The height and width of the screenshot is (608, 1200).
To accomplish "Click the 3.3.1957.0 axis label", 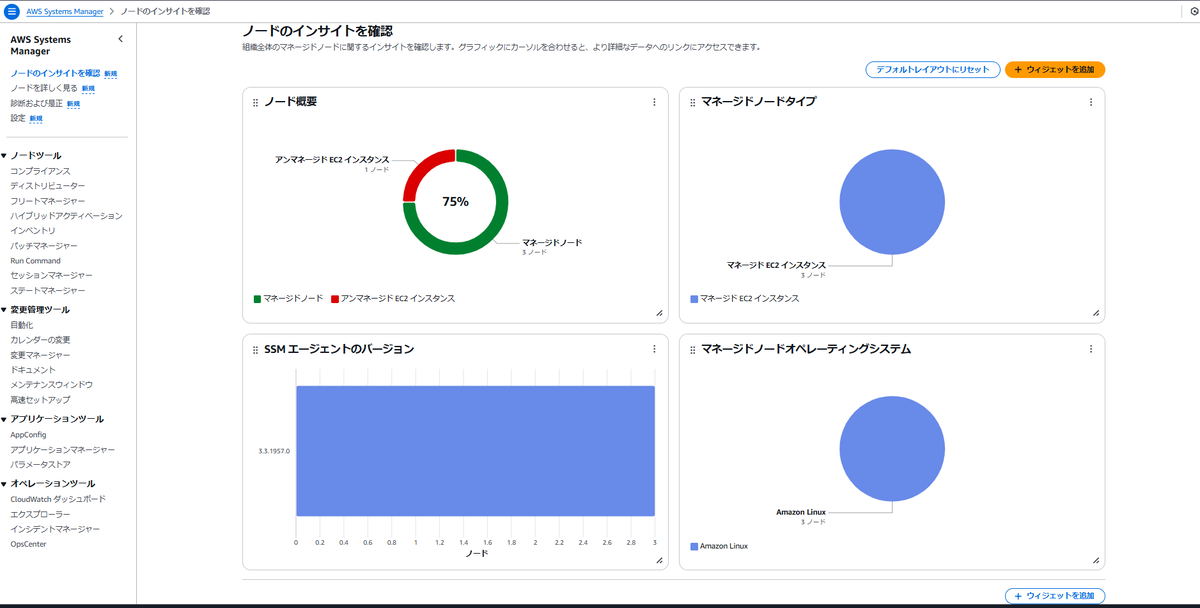I will pos(274,452).
